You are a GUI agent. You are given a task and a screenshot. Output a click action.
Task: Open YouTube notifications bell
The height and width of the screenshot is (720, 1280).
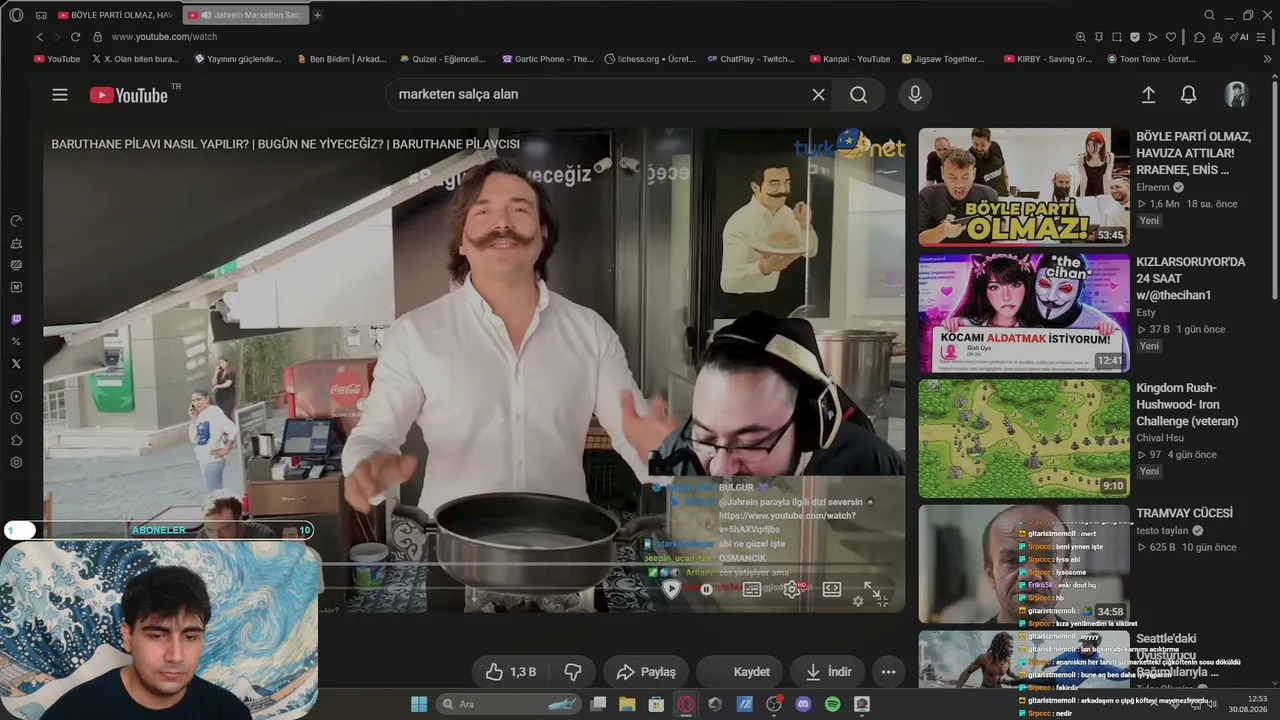(1188, 95)
